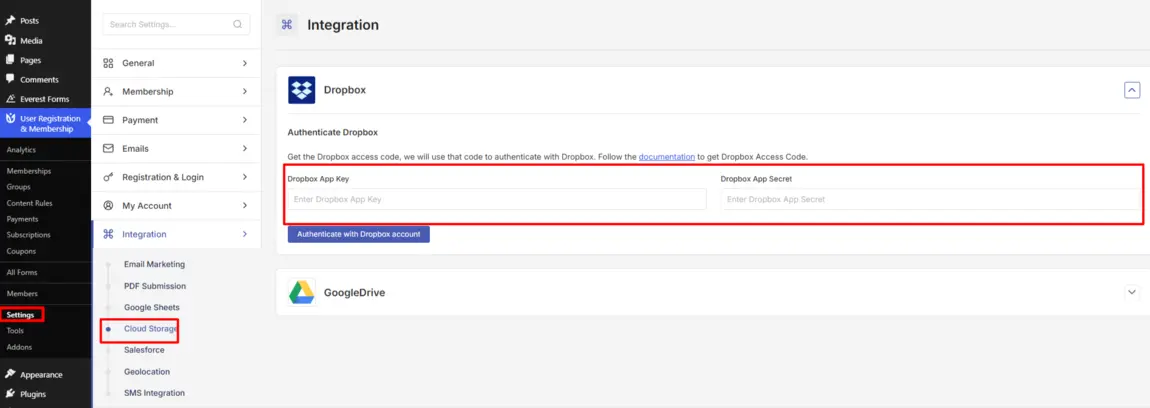The height and width of the screenshot is (408, 1150).
Task: Expand Membership settings chevron
Action: click(x=245, y=92)
